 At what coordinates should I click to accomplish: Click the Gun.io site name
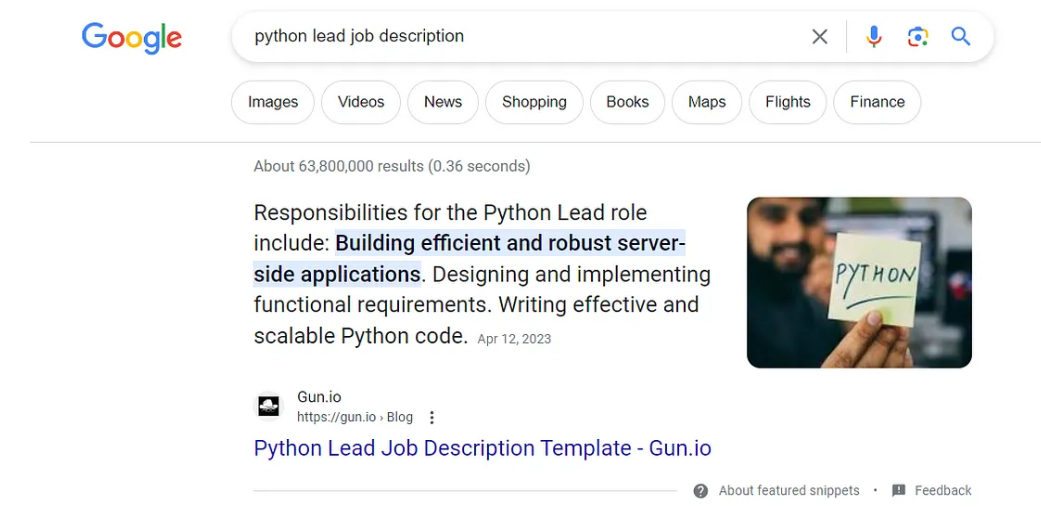click(319, 397)
